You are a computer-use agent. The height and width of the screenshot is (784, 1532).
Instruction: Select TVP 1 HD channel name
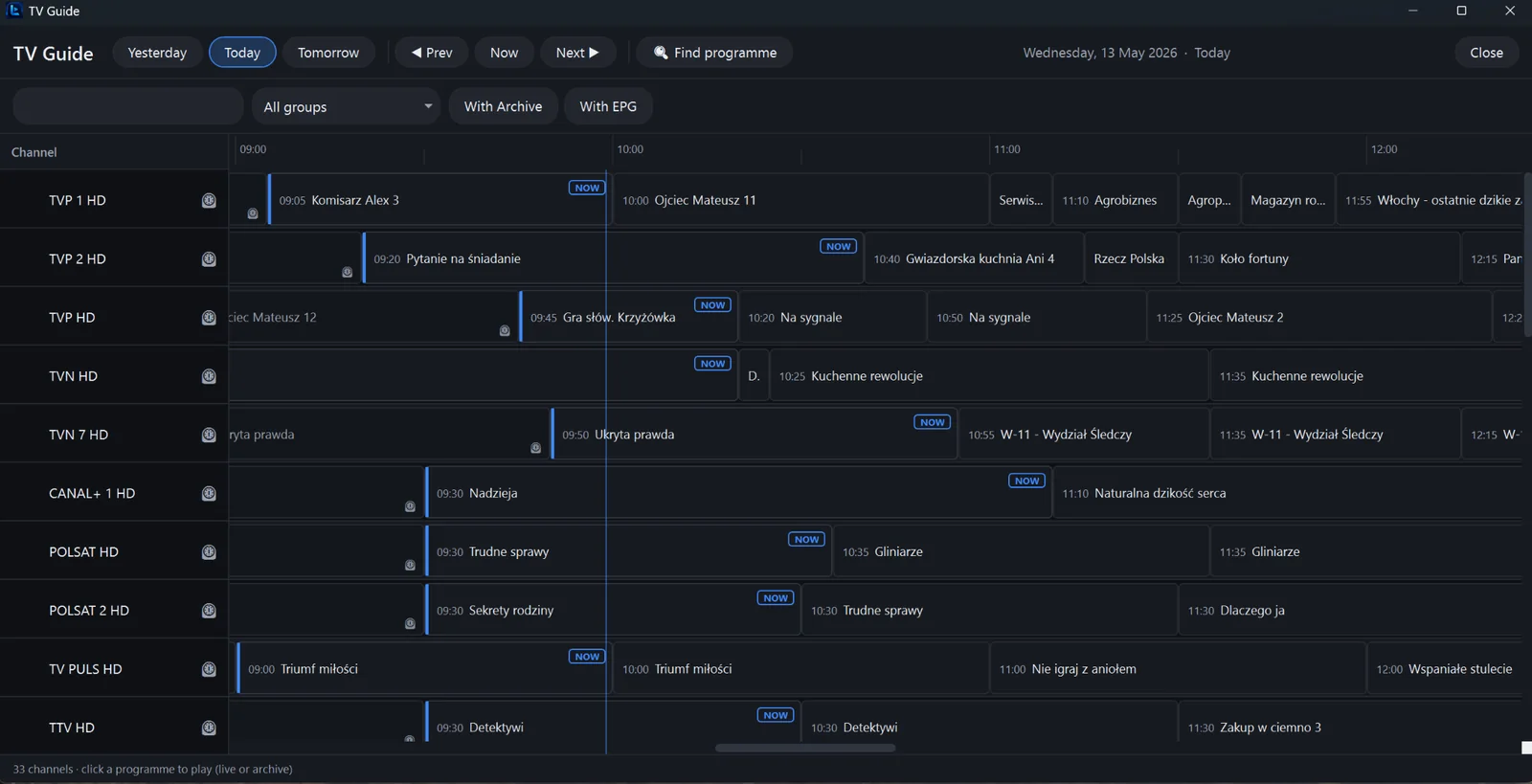(x=78, y=200)
